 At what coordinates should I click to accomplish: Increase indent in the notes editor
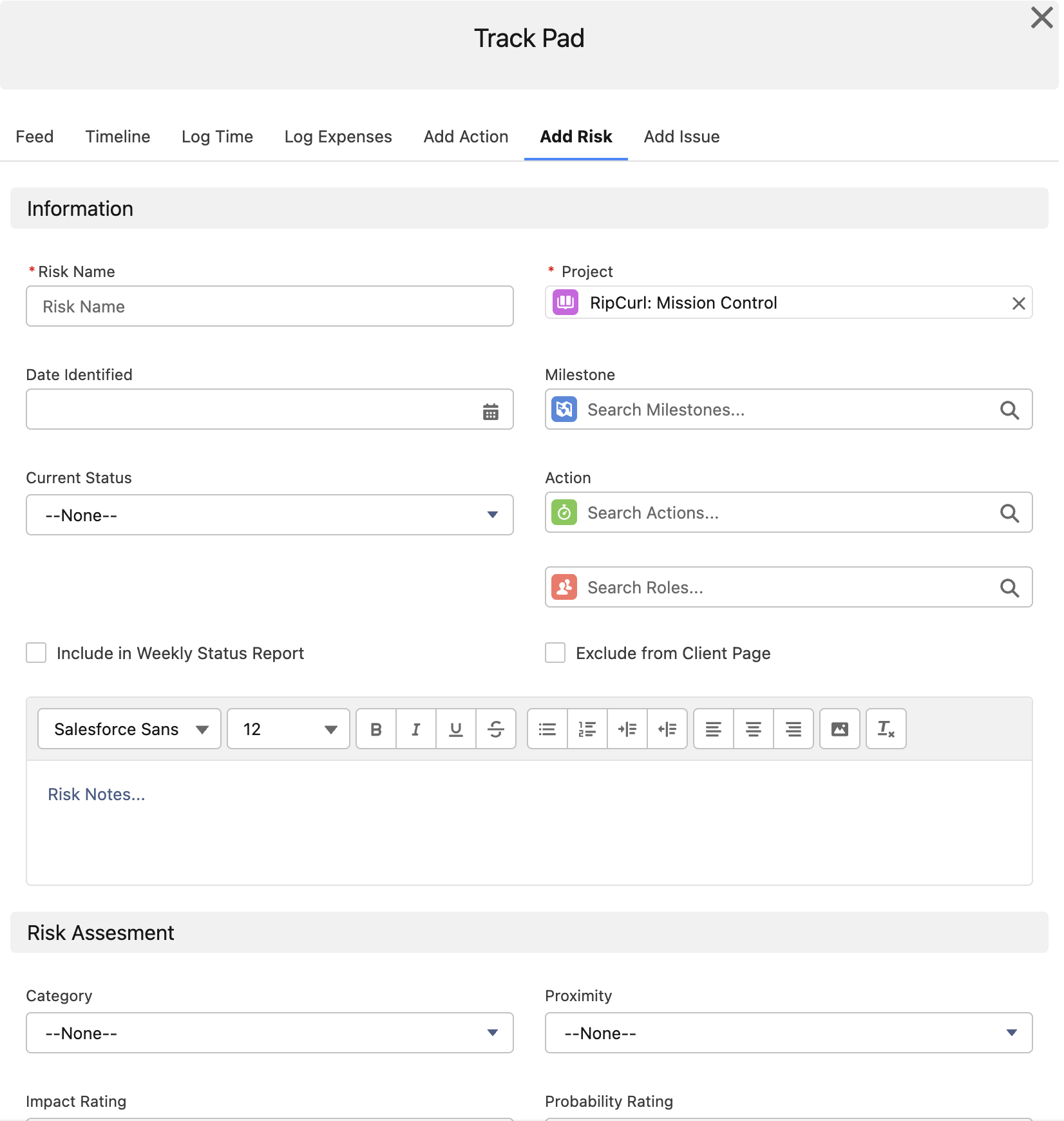tap(627, 729)
